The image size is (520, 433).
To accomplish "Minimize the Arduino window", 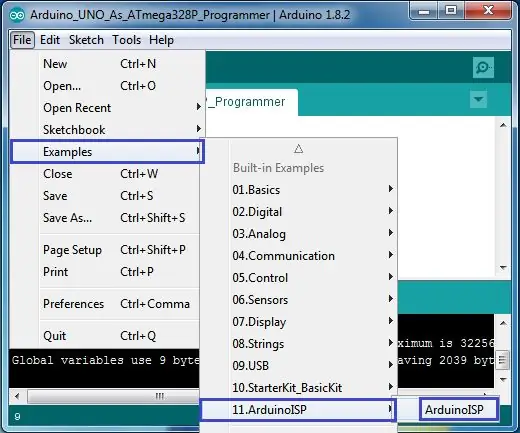I will (424, 11).
